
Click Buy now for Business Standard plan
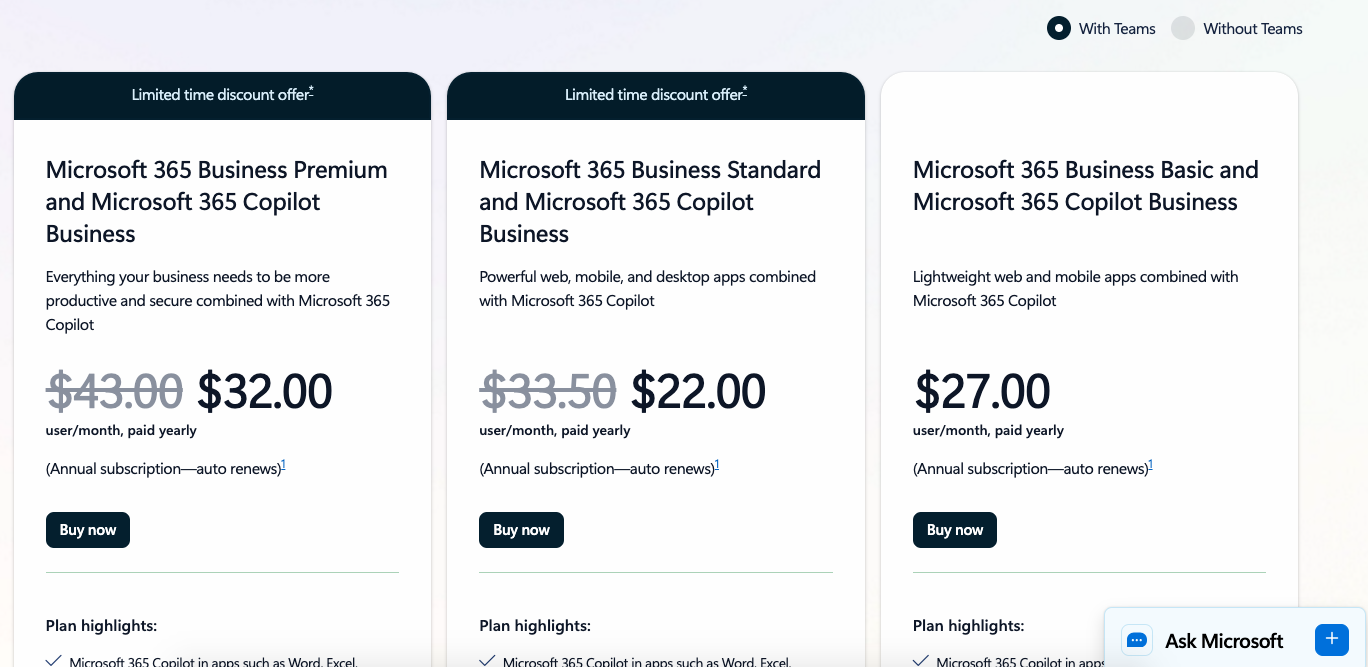click(521, 530)
